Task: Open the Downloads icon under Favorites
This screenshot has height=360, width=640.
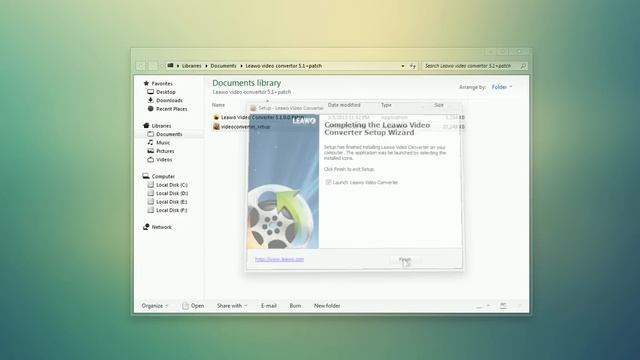Action: tap(151, 100)
